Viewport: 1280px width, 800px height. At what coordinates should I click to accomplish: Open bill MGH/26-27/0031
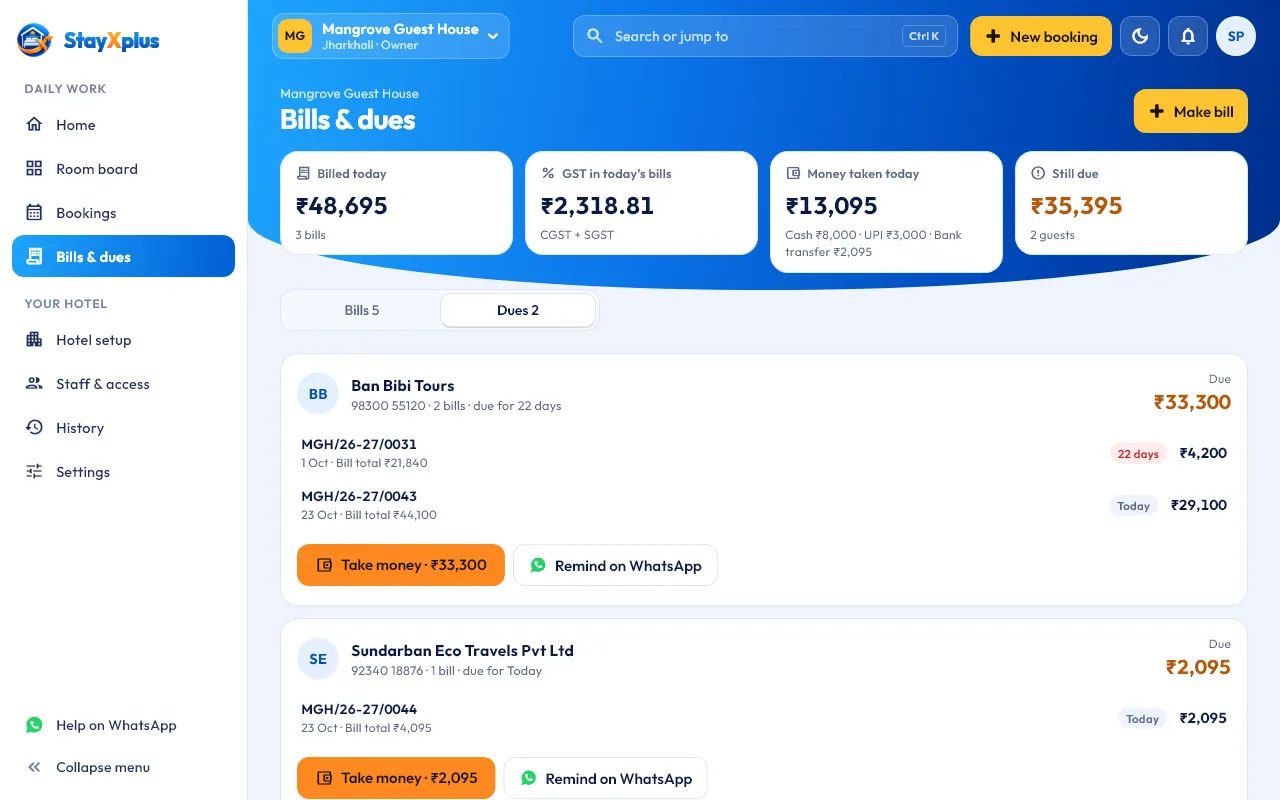point(764,453)
